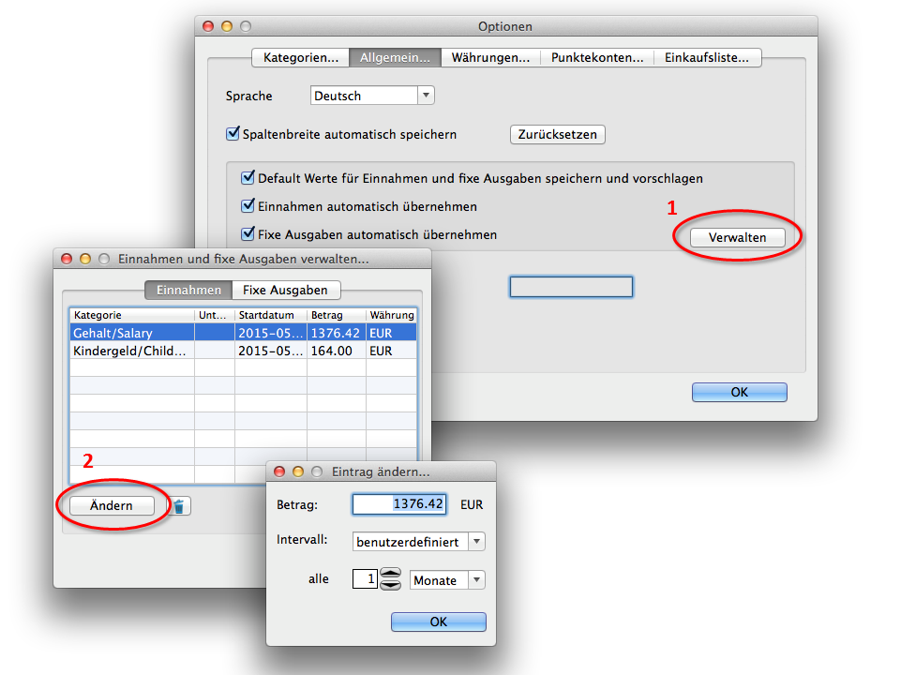
Task: Decrement the 'alle' interval stepper down
Action: click(390, 585)
